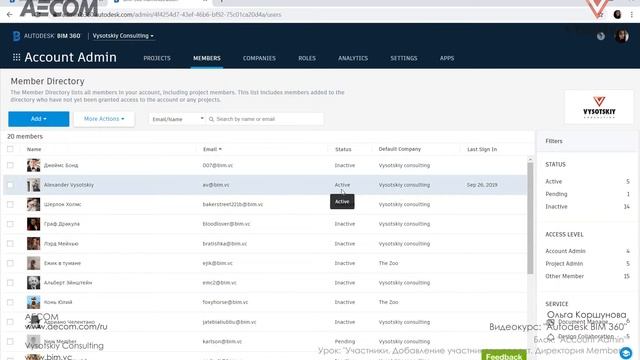Filter by Other Member access level
The height and width of the screenshot is (360, 640).
tap(564, 276)
